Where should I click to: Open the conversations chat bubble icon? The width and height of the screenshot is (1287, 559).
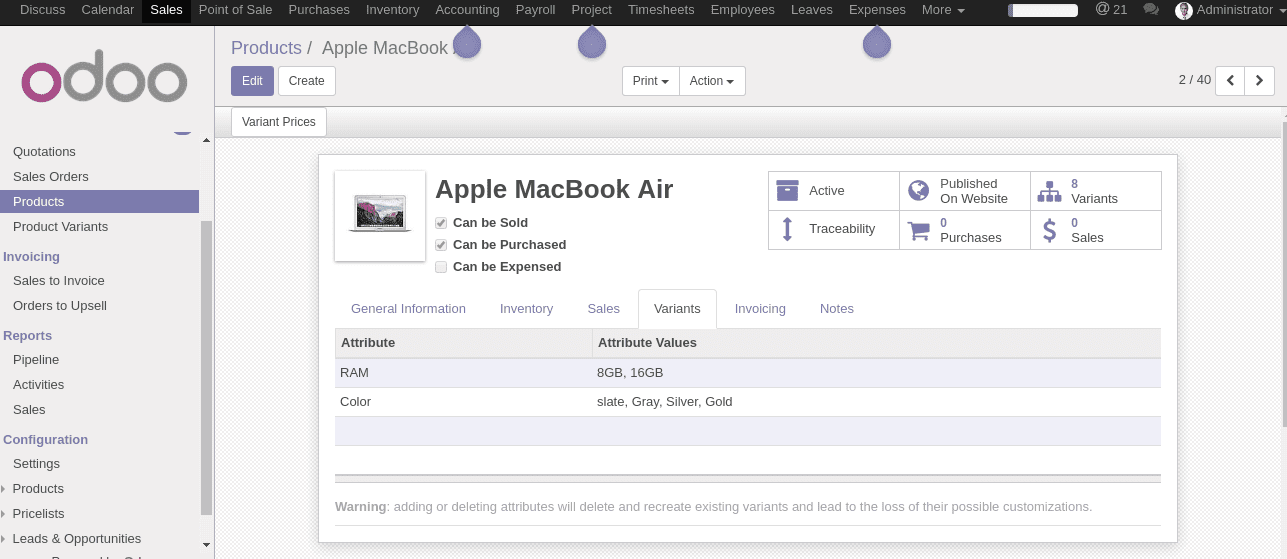(1151, 10)
